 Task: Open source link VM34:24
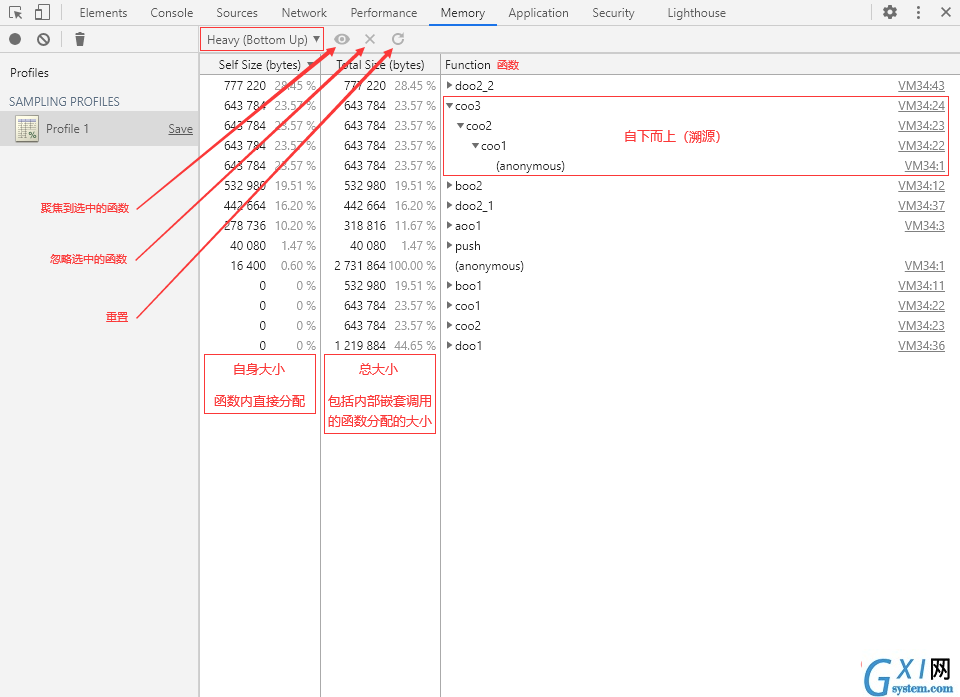point(921,105)
